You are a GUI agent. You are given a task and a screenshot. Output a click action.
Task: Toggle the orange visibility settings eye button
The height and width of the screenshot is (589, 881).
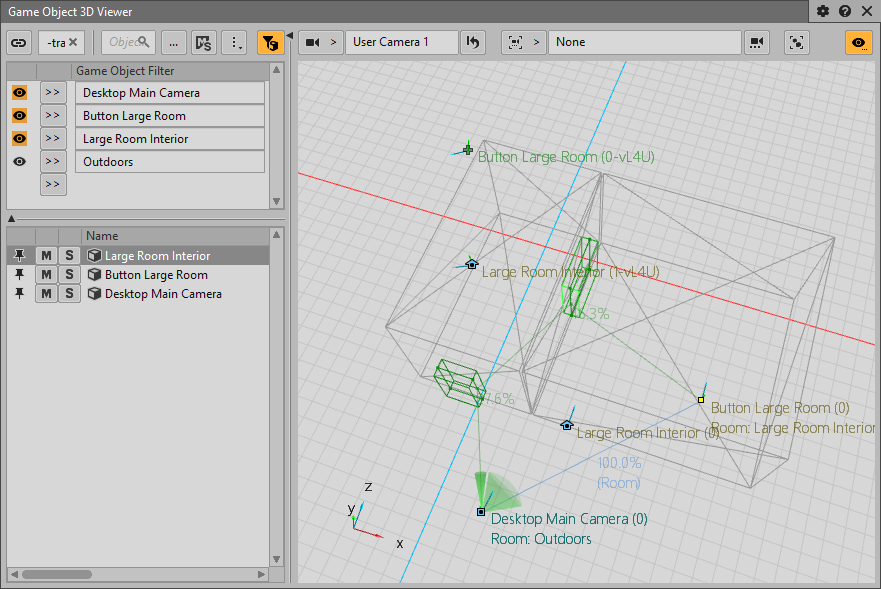click(858, 42)
